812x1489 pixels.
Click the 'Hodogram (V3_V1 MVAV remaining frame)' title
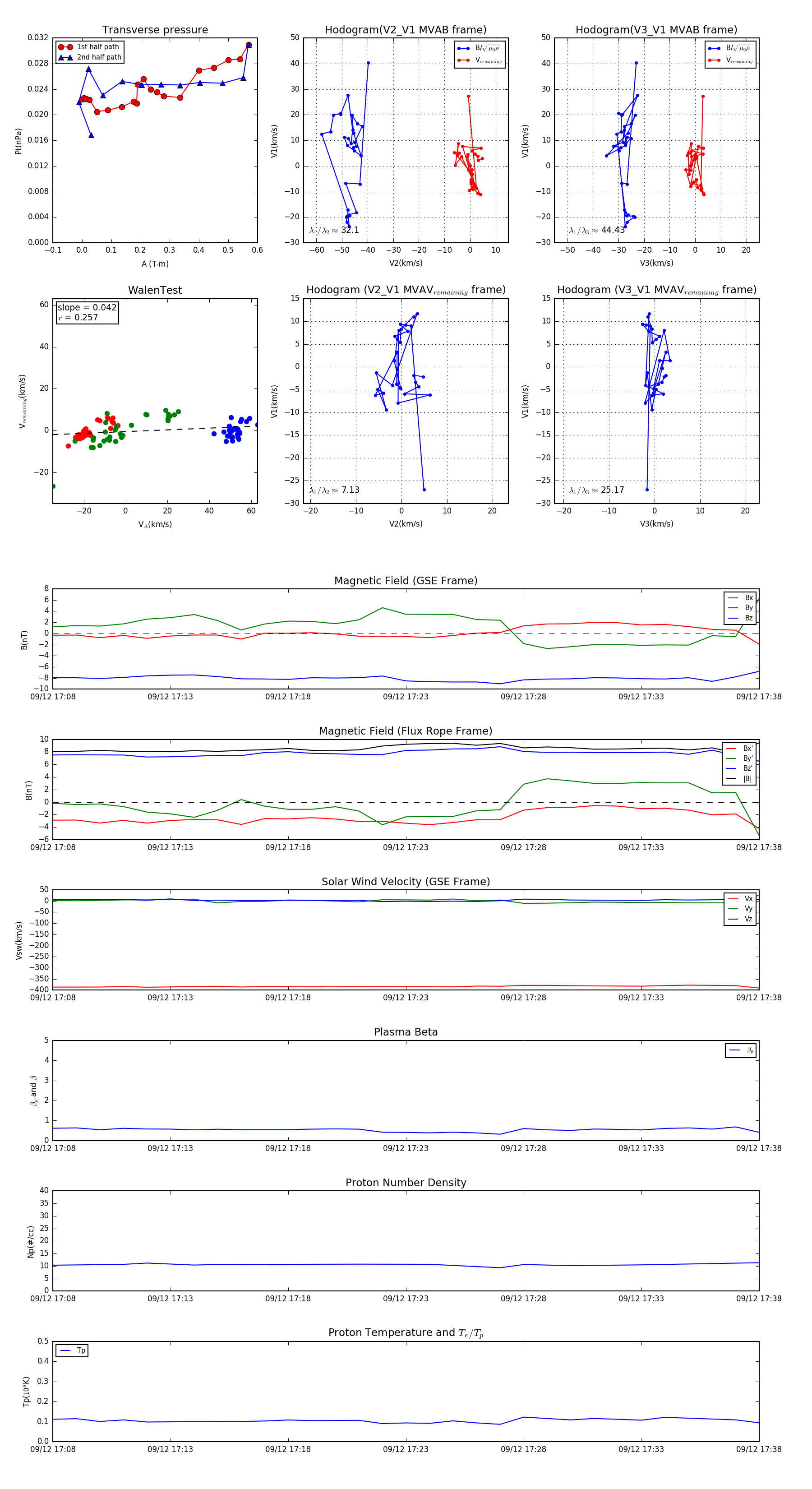656,290
